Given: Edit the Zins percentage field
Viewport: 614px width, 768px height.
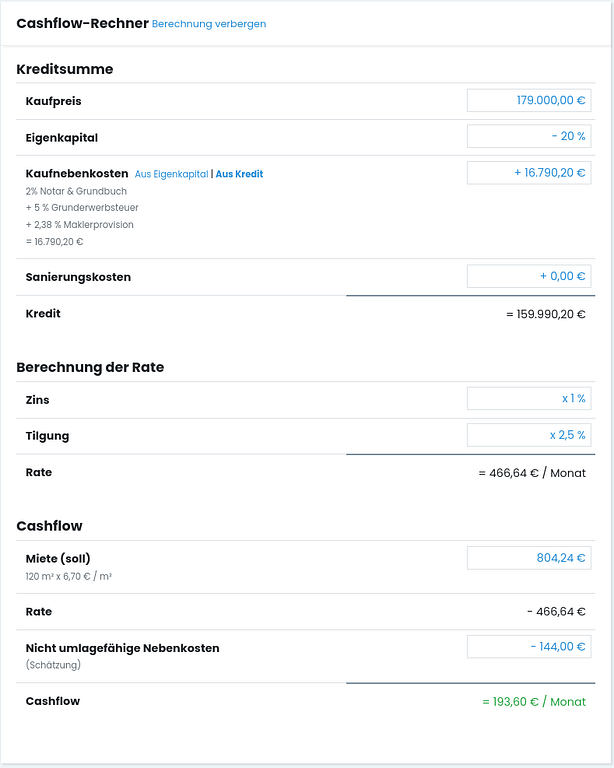Looking at the screenshot, I should coord(528,399).
